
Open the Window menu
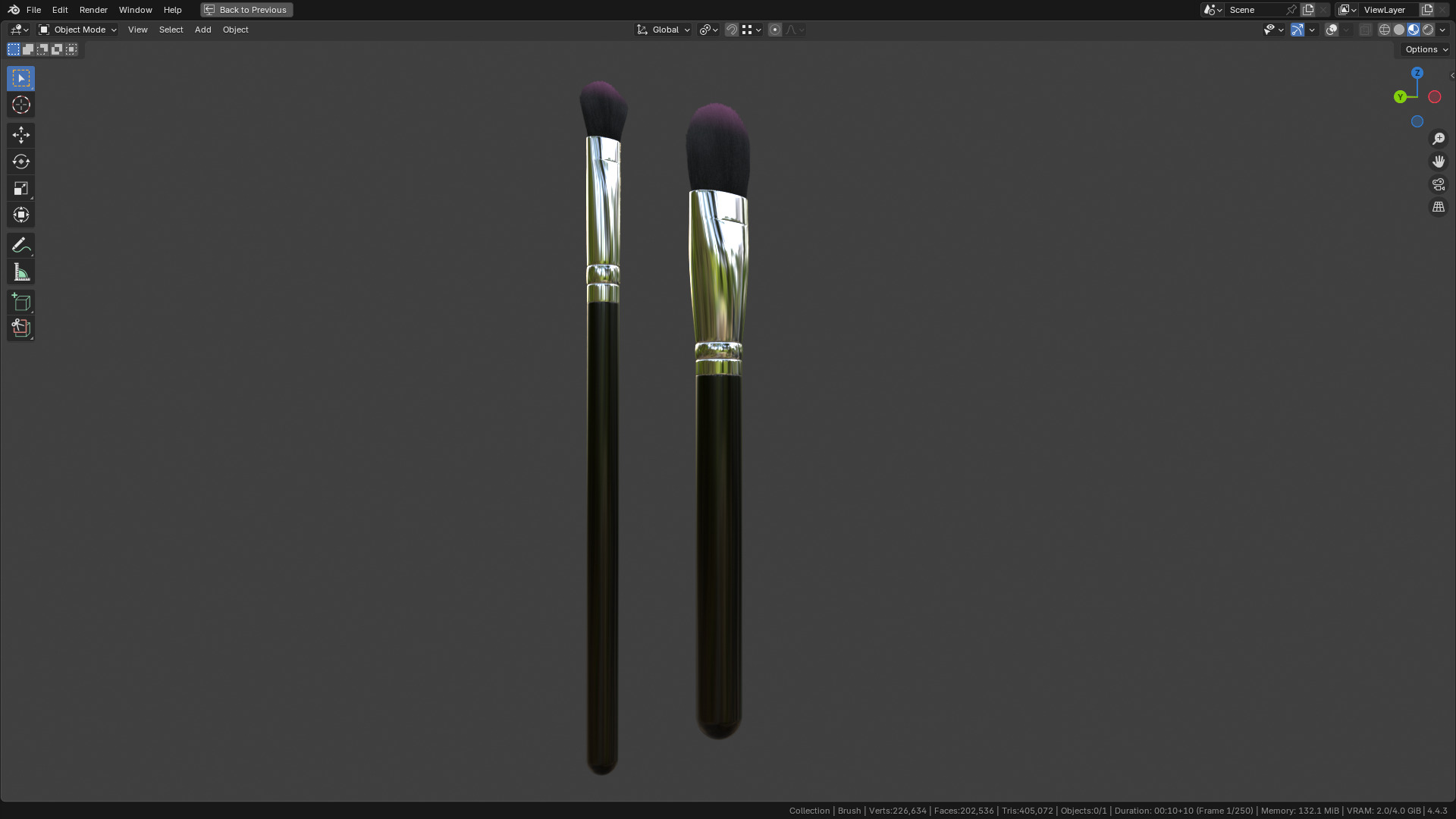135,10
